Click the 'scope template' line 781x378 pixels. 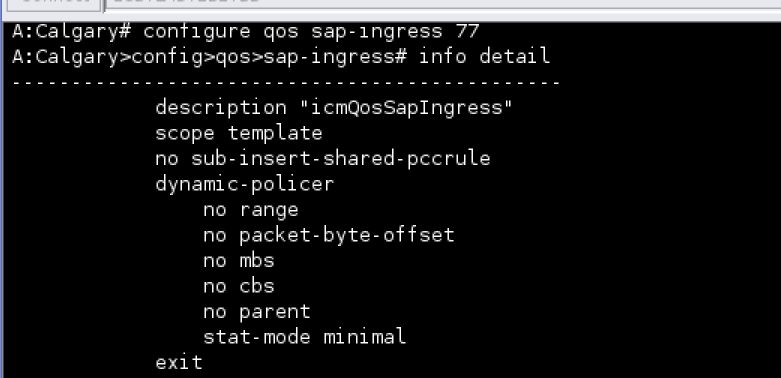(239, 133)
